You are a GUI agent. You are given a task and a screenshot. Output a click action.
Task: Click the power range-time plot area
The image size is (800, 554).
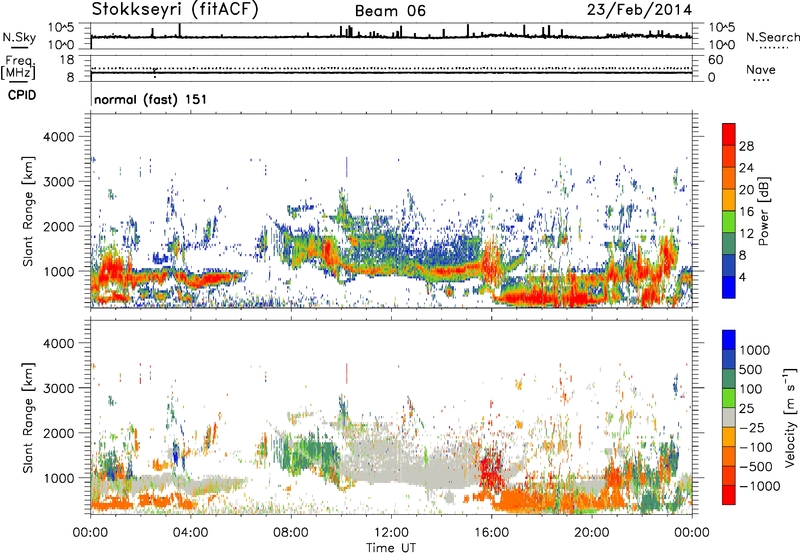tap(391, 211)
